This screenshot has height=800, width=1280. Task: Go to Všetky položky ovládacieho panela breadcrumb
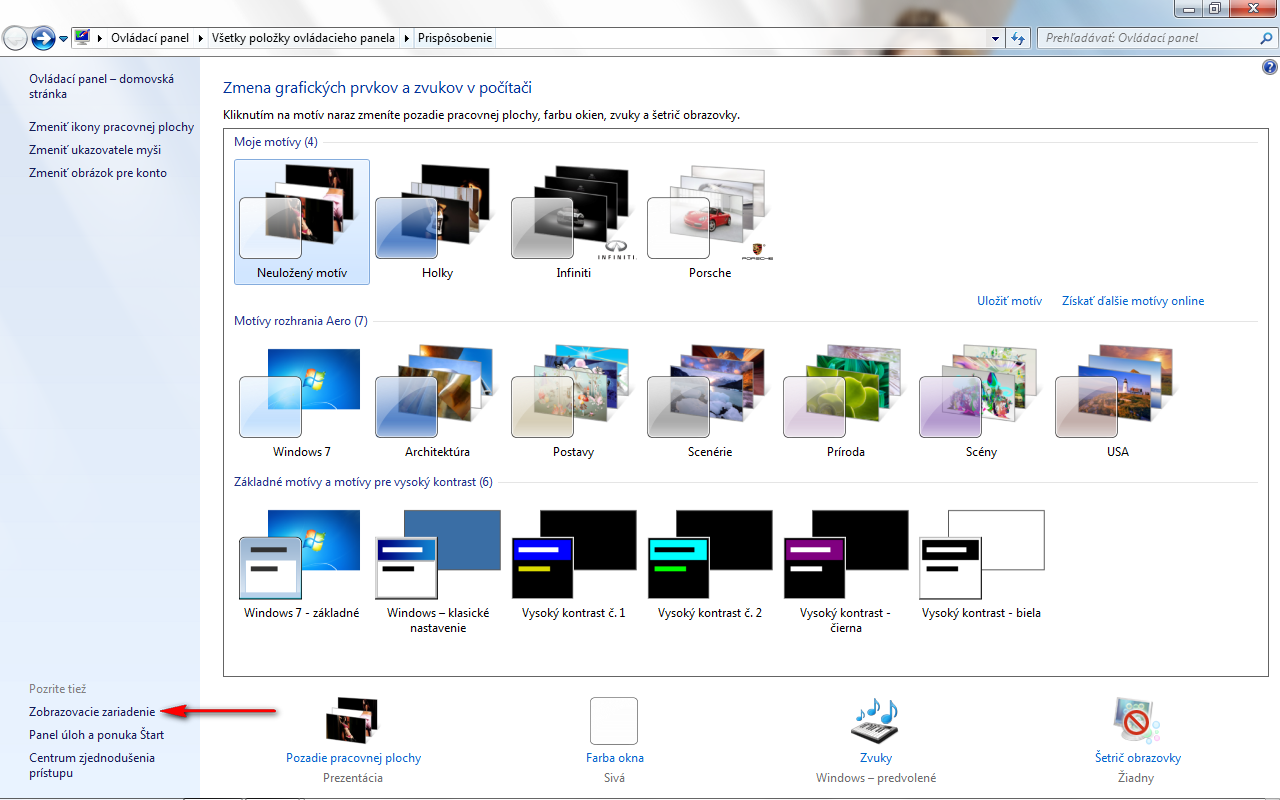(x=304, y=38)
